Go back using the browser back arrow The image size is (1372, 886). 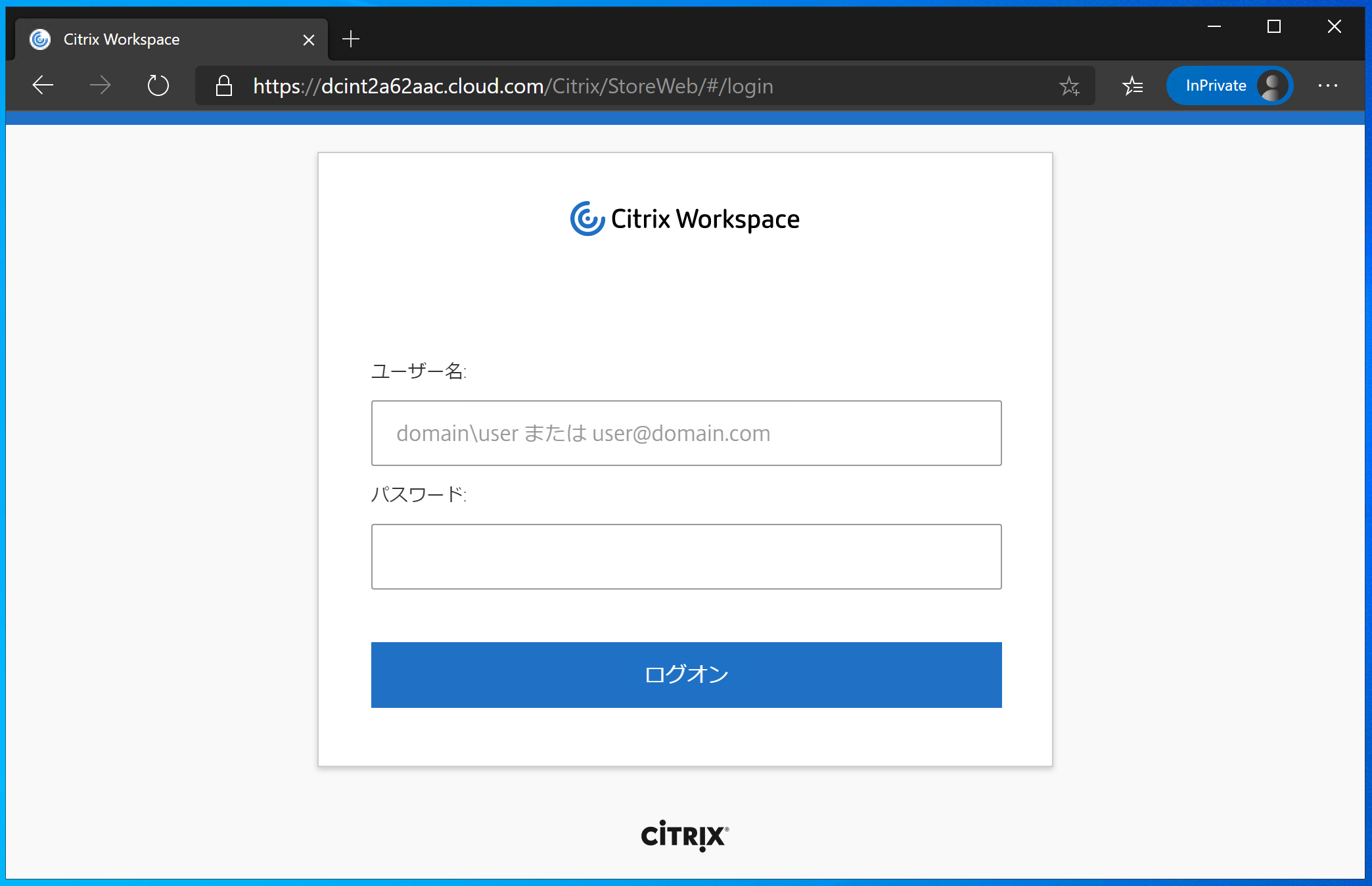coord(43,85)
